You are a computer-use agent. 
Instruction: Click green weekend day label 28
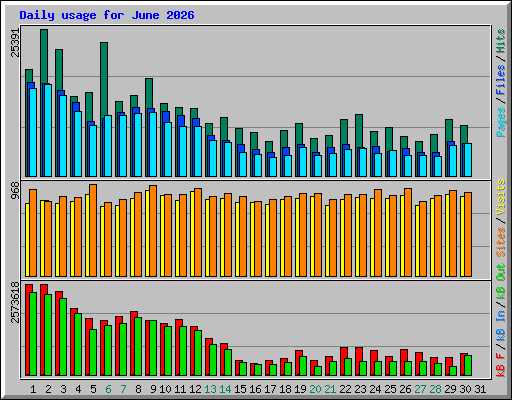435,389
